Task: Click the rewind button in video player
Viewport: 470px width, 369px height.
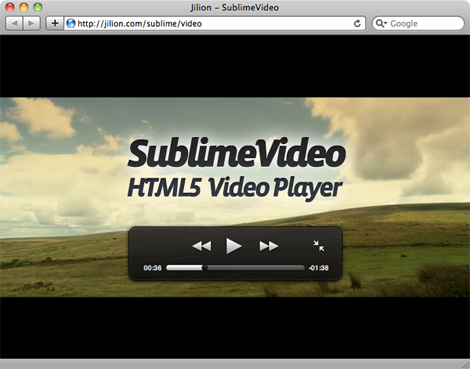Action: [x=202, y=246]
